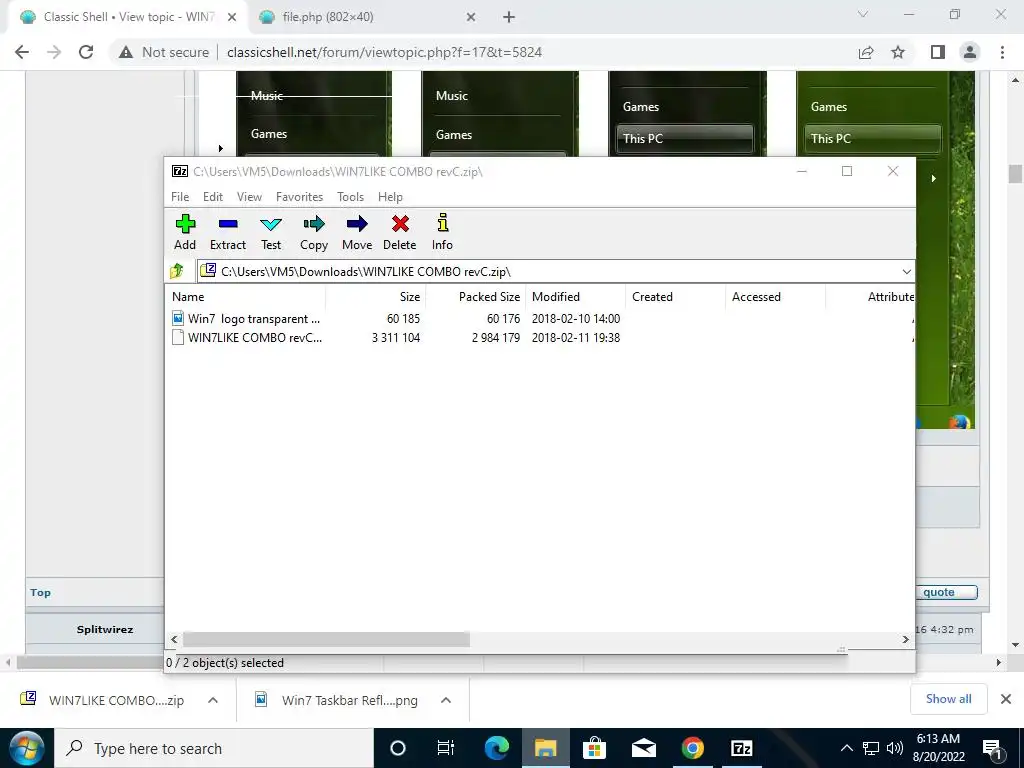Click the Windows Start orb
The height and width of the screenshot is (768, 1024).
click(x=26, y=748)
